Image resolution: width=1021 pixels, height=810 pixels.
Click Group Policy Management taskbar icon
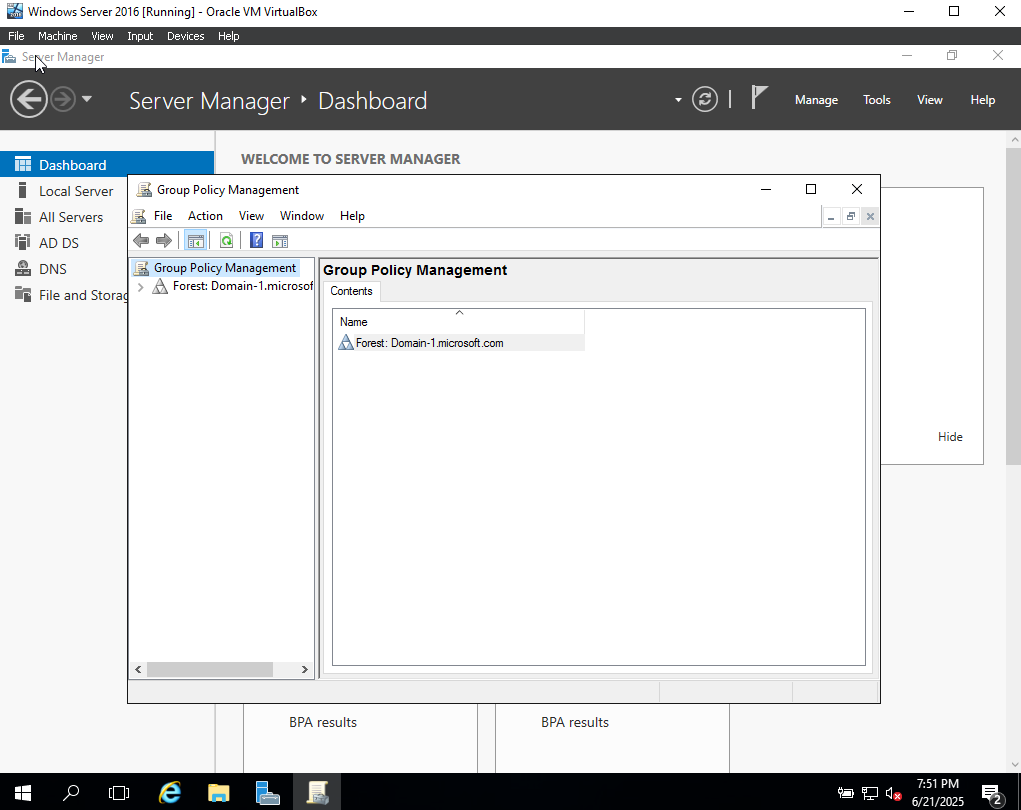(317, 792)
